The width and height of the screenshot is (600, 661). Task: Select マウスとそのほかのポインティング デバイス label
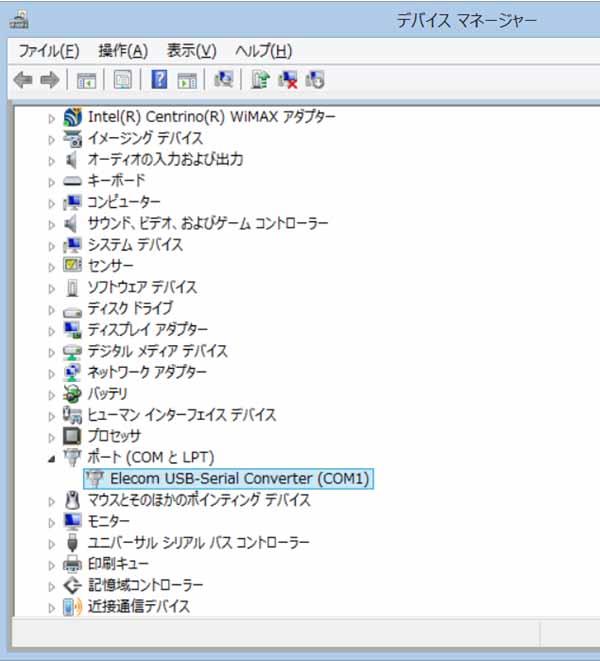click(199, 500)
